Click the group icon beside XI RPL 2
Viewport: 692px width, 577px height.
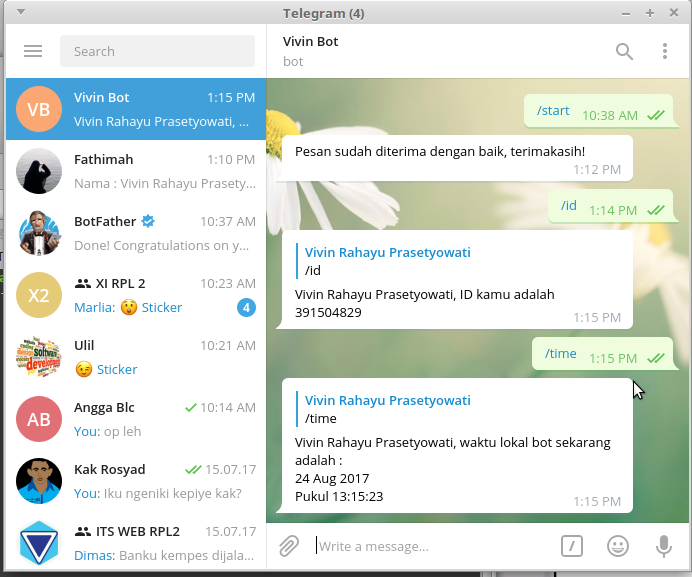[x=83, y=283]
